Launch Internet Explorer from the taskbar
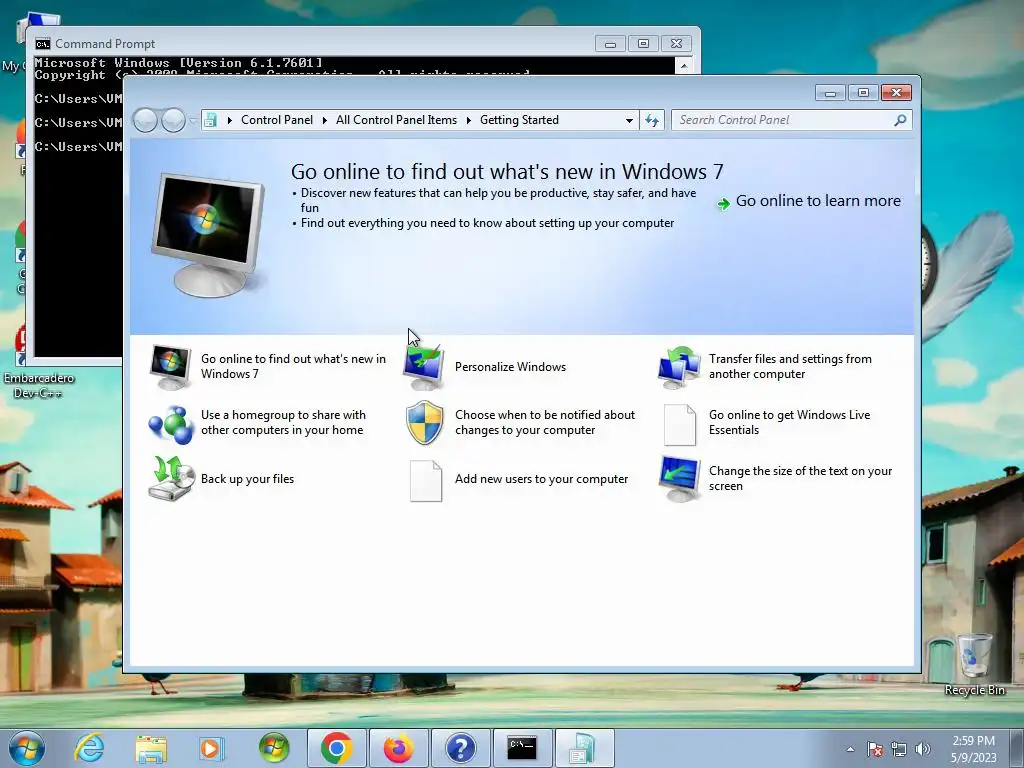 tap(89, 748)
